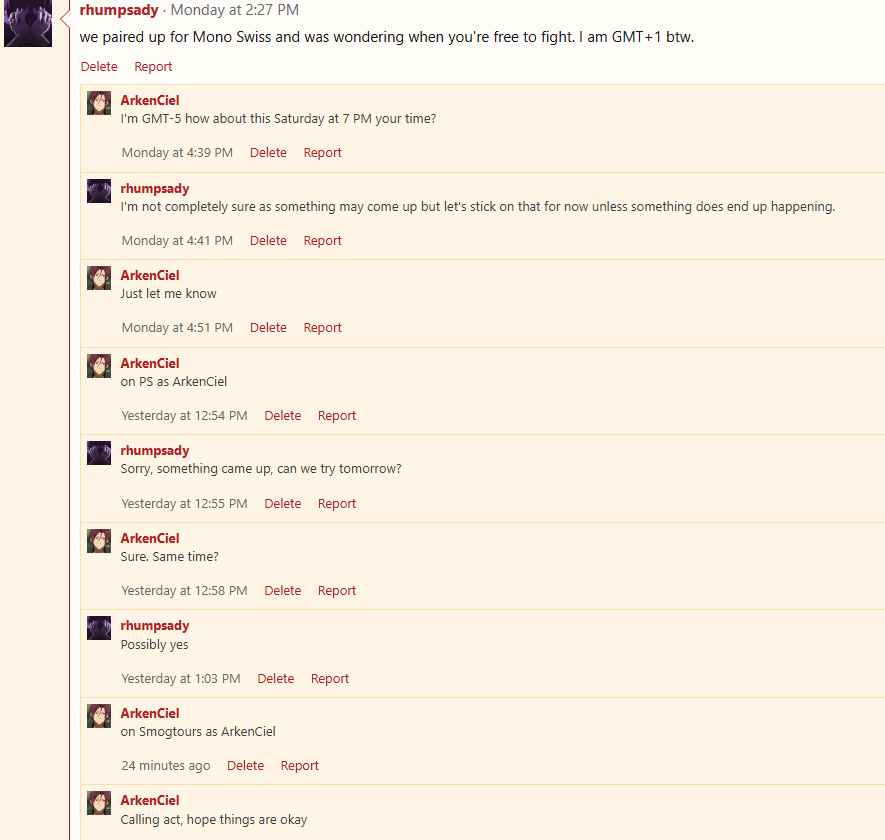Report the Yesterday 12:54 PM comment
This screenshot has width=885, height=840.
tap(336, 415)
